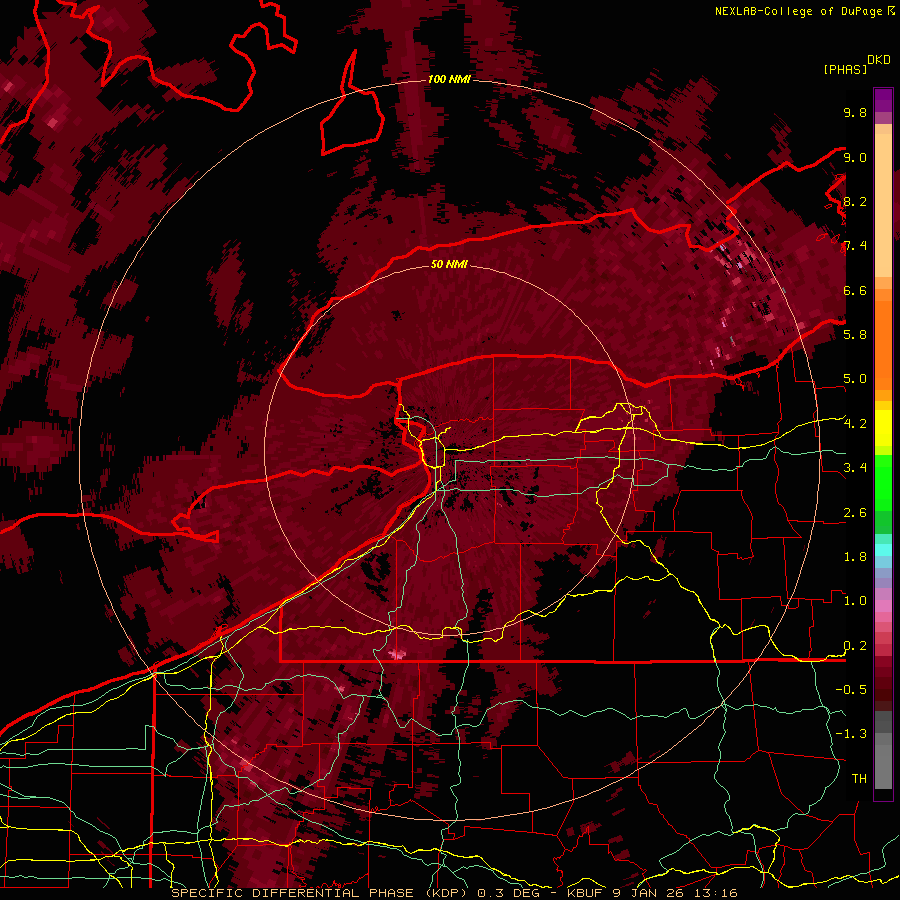Image resolution: width=900 pixels, height=900 pixels.
Task: Pick the light peach color bar segment beside 8.2
Action: coord(883,205)
